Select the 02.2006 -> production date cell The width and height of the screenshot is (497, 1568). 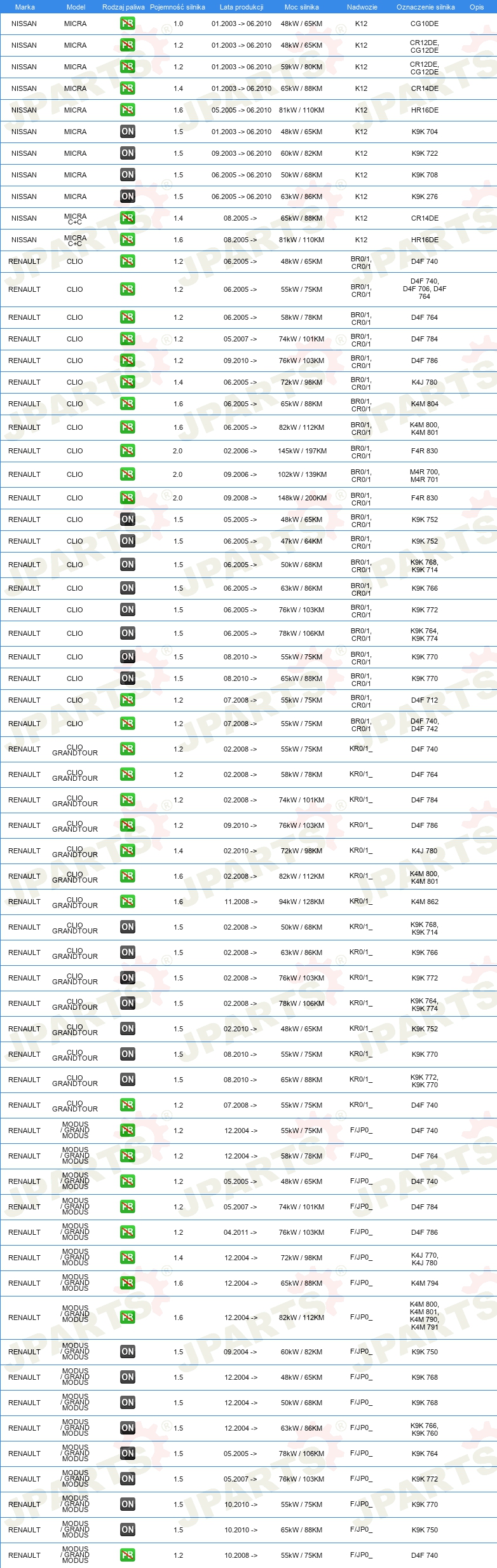240,451
